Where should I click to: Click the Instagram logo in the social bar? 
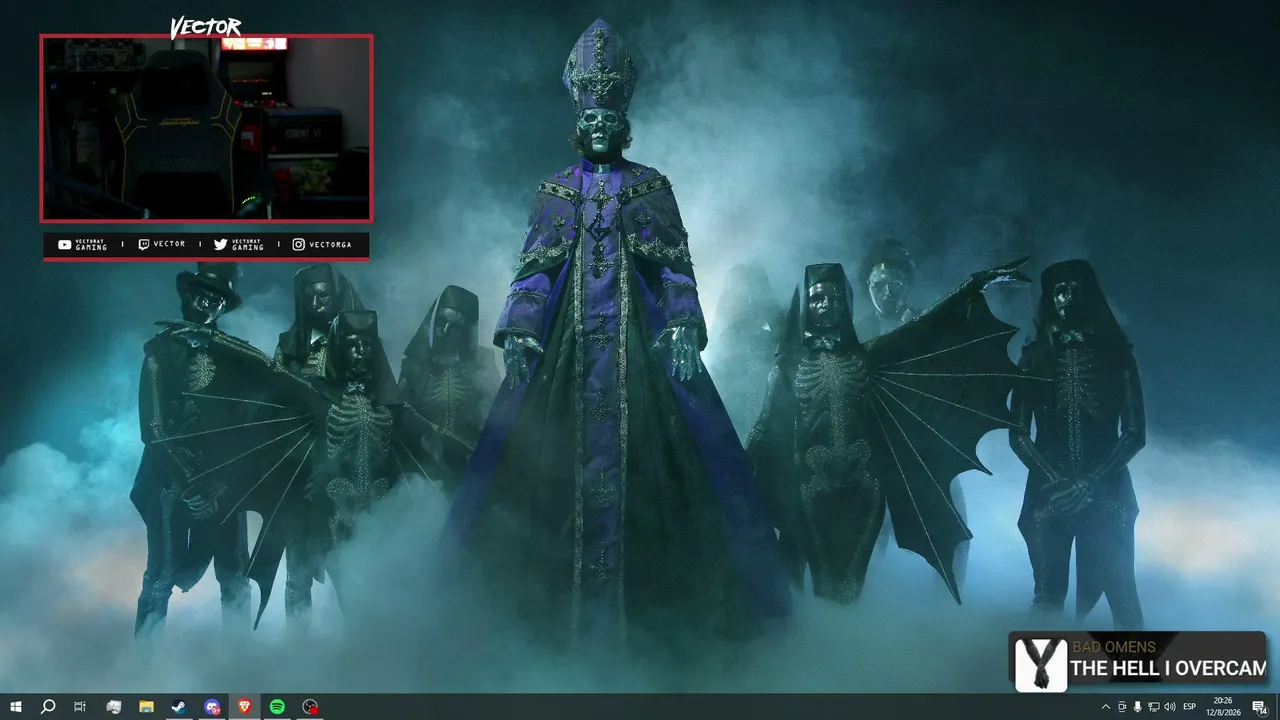pos(298,245)
